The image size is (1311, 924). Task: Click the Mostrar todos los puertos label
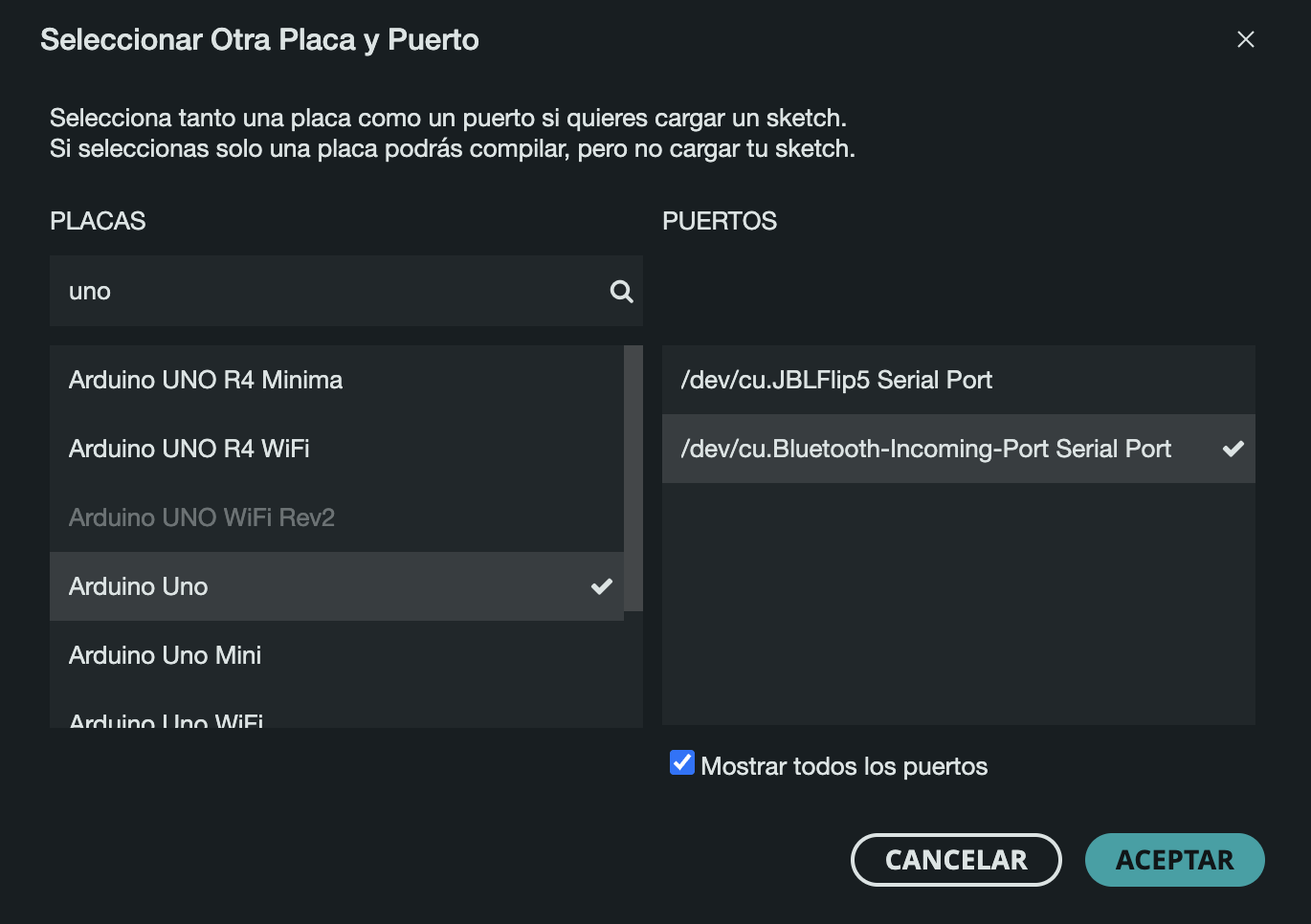(x=844, y=766)
